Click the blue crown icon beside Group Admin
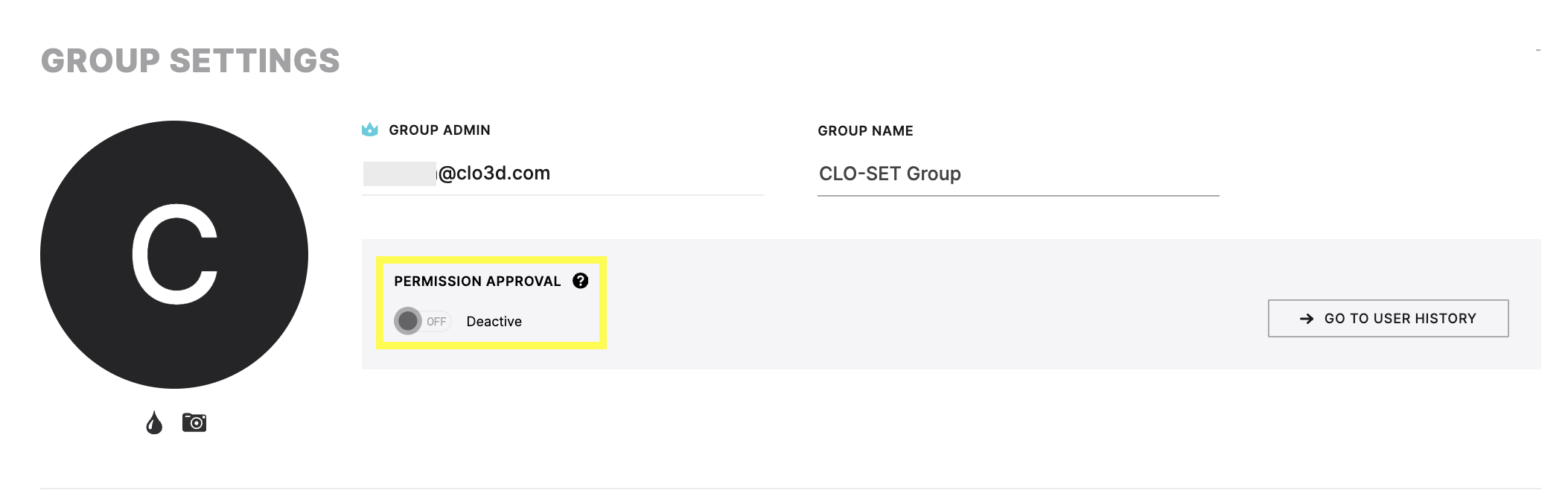Image resolution: width=1568 pixels, height=499 pixels. tap(370, 130)
